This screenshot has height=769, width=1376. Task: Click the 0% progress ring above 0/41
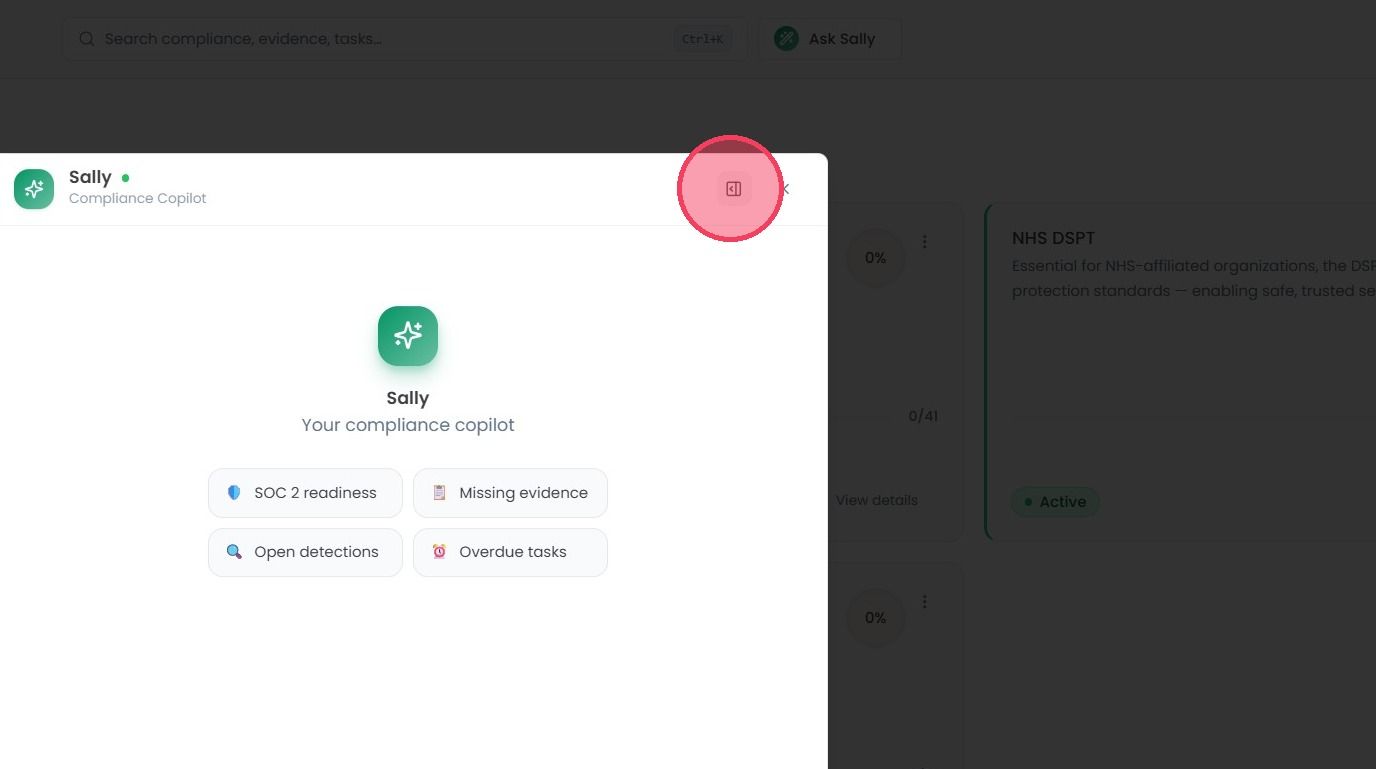(876, 258)
